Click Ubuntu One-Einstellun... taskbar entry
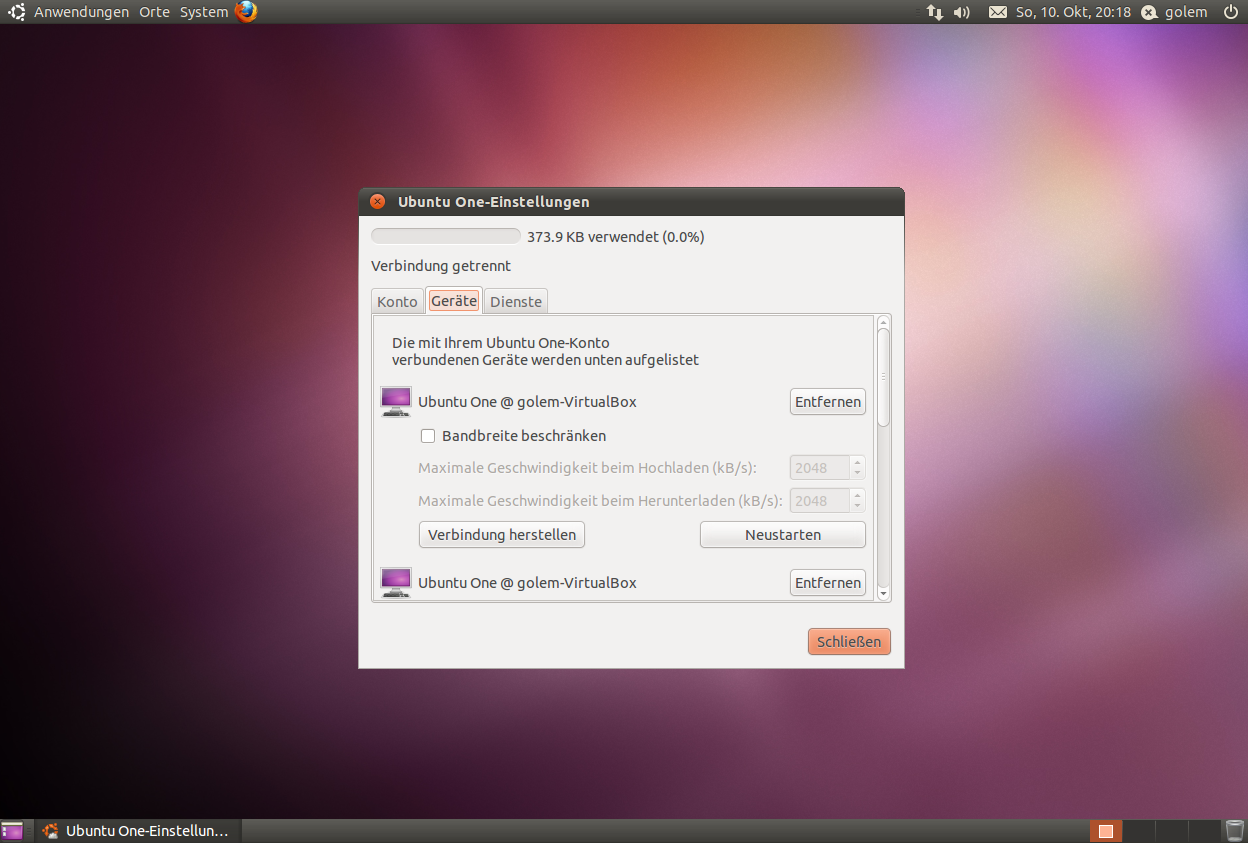1248x843 pixels. click(136, 831)
